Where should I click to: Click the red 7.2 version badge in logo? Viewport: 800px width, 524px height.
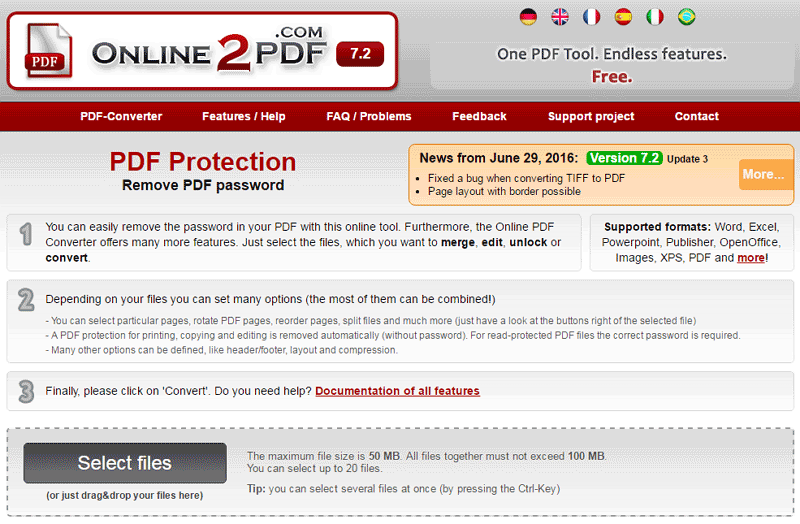(360, 53)
